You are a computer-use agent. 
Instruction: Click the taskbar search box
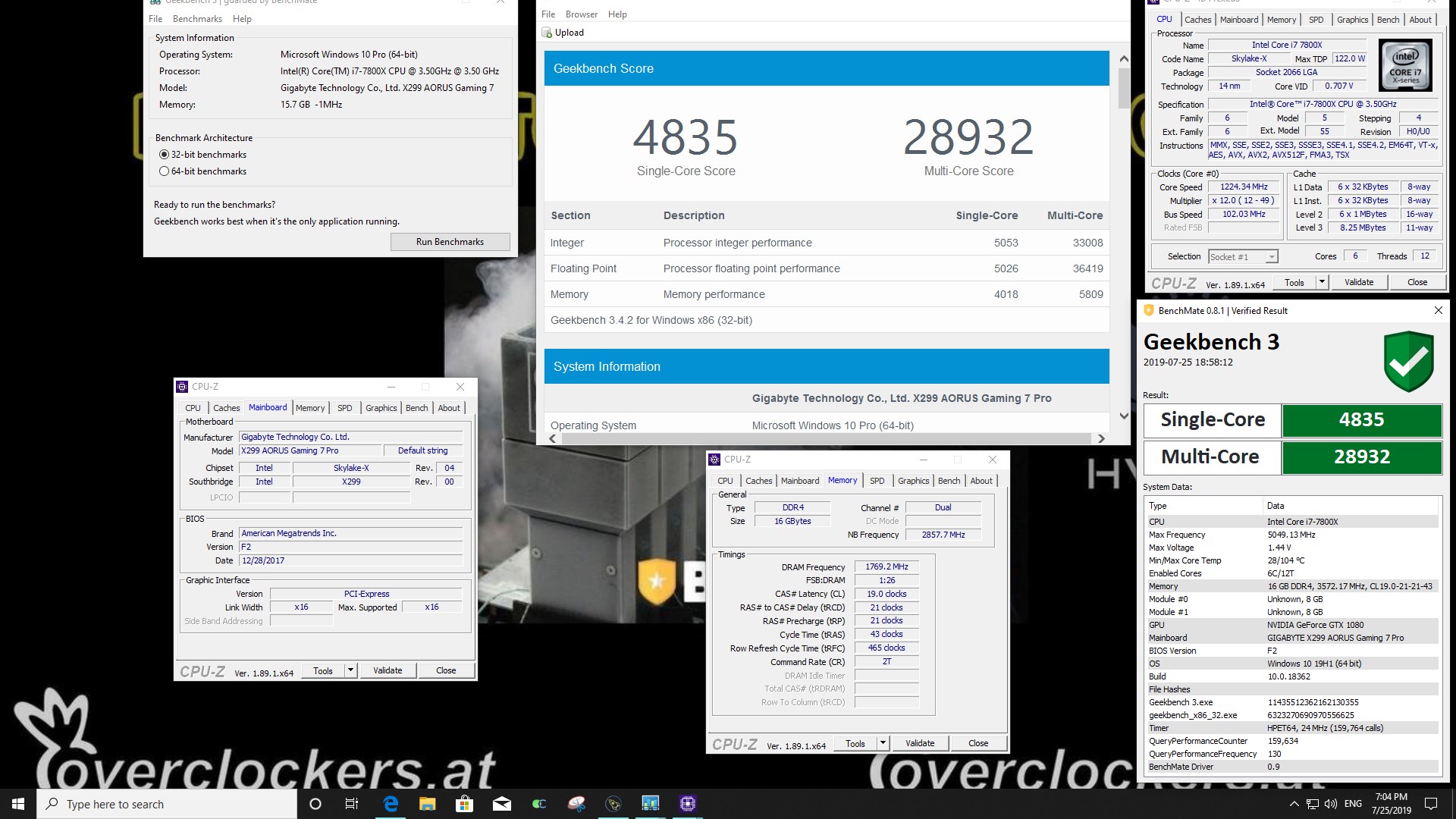point(167,804)
